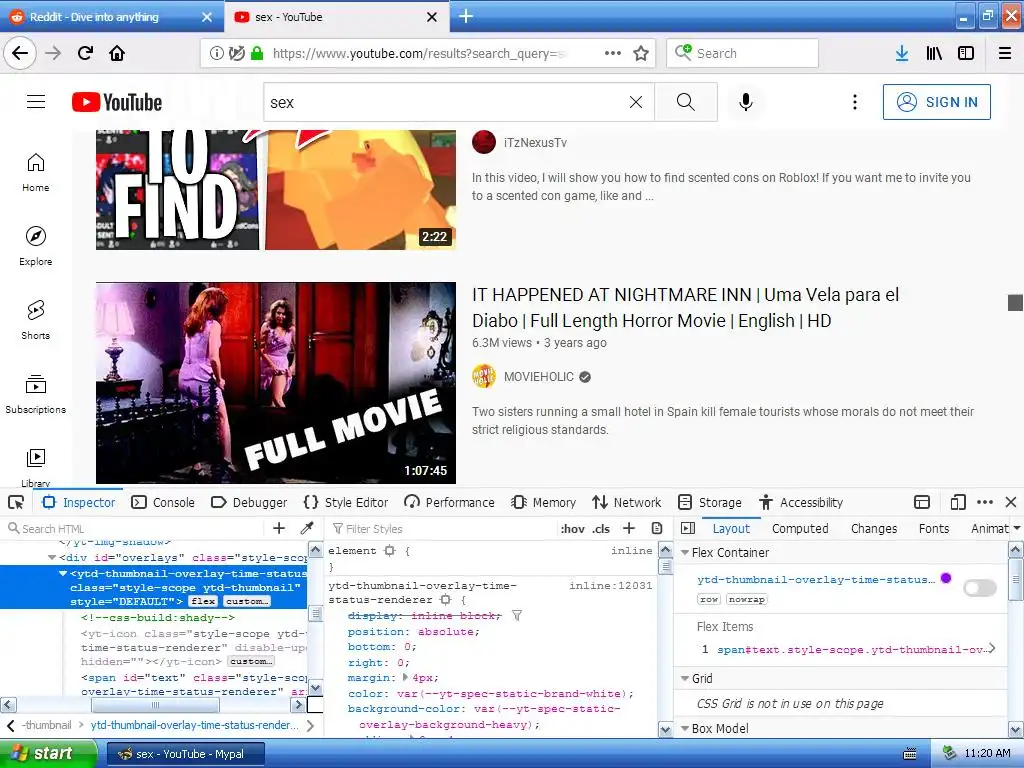Collapse the Box Model section
Viewport: 1024px width, 768px height.
[x=685, y=728]
